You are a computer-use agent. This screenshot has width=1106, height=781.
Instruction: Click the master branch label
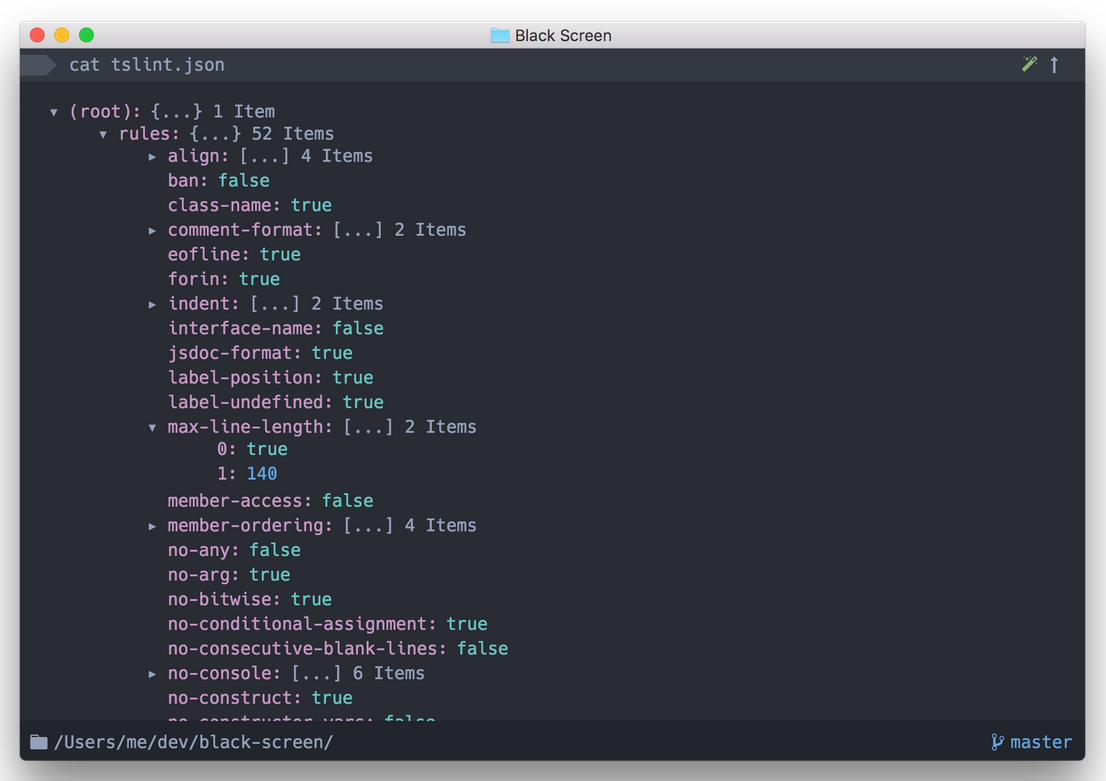pos(1041,742)
